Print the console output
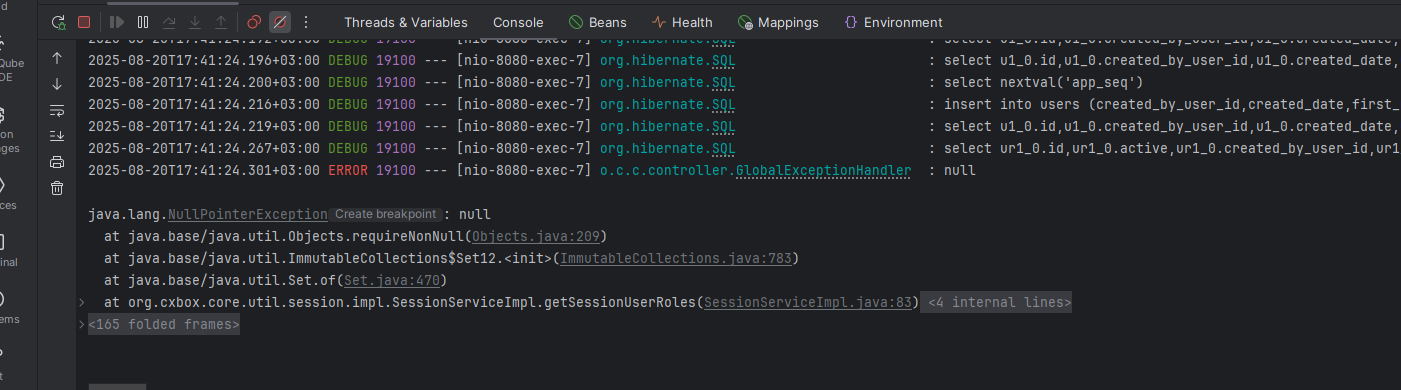1401x390 pixels. click(57, 162)
